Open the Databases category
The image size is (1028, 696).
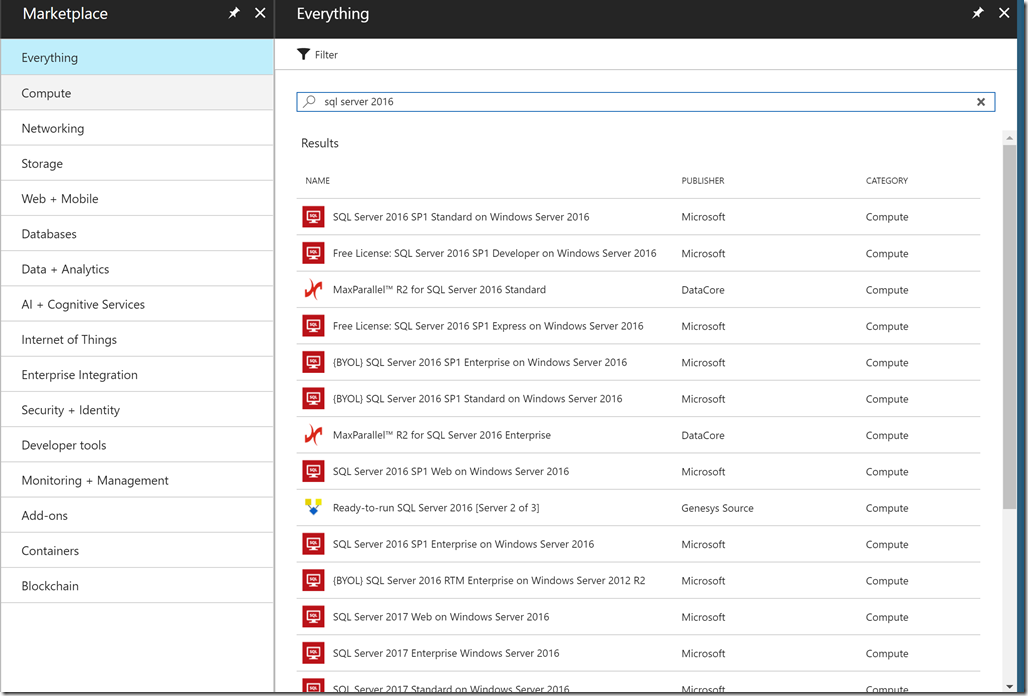pos(137,233)
